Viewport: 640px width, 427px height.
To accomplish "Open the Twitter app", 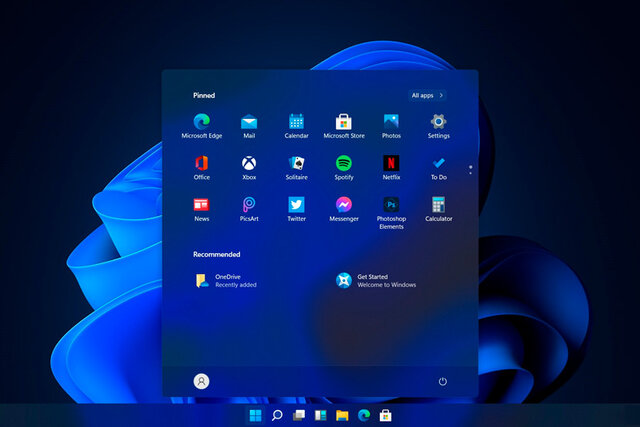I will point(296,209).
